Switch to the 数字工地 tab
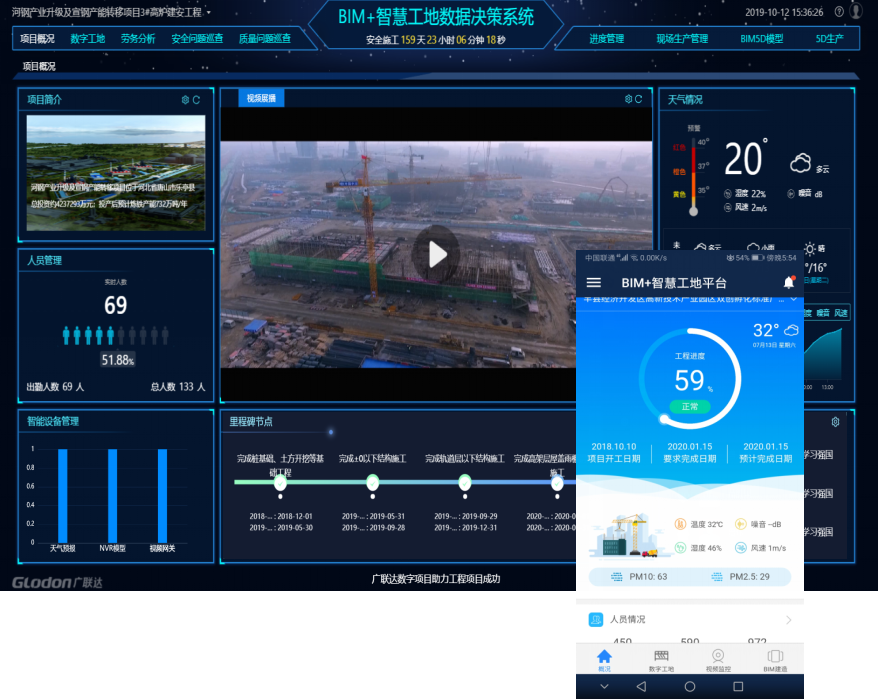 (88, 39)
